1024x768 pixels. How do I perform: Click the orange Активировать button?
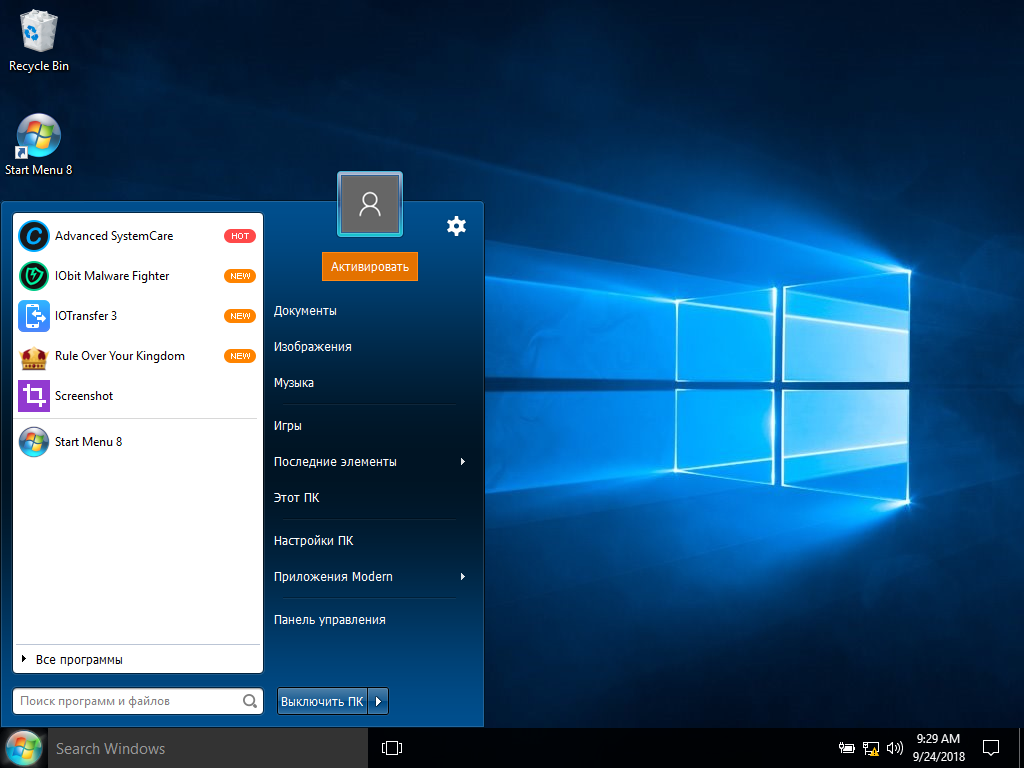point(370,266)
